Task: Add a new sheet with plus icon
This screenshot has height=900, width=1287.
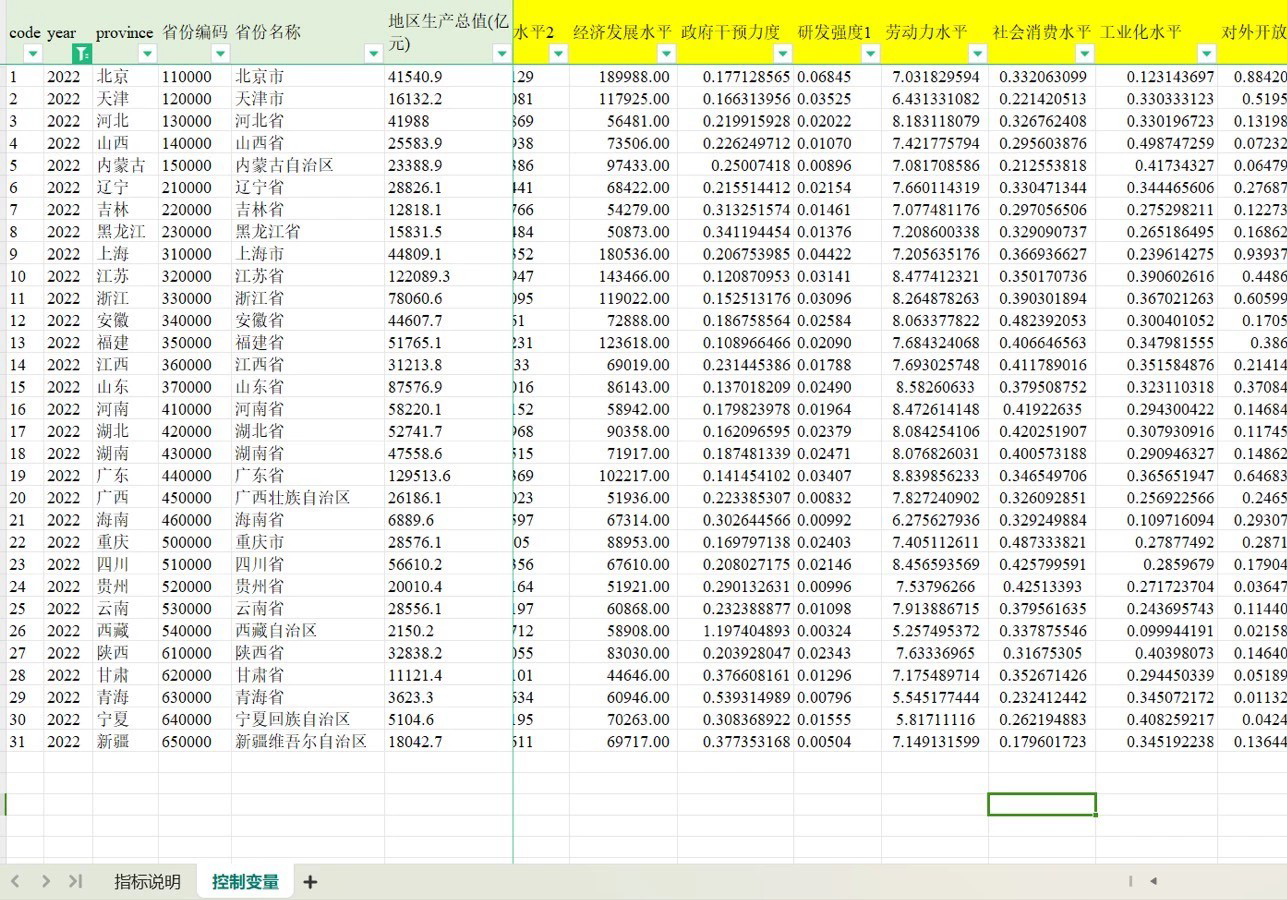Action: pyautogui.click(x=310, y=881)
